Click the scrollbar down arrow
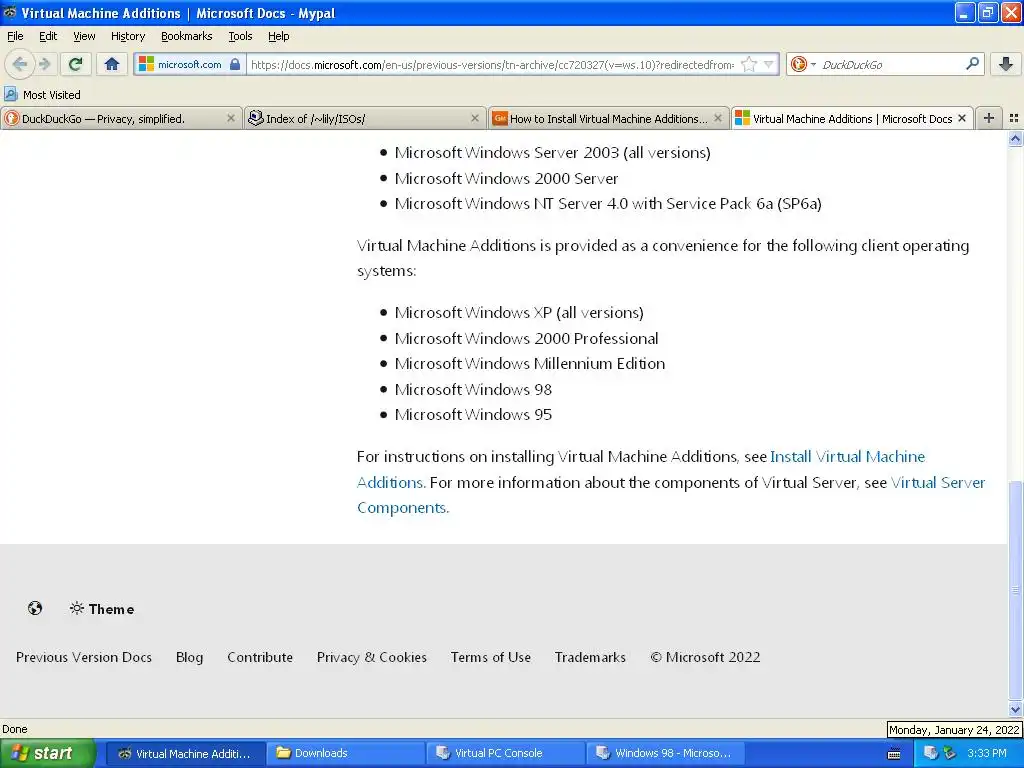Viewport: 1024px width, 768px height. click(x=1015, y=709)
